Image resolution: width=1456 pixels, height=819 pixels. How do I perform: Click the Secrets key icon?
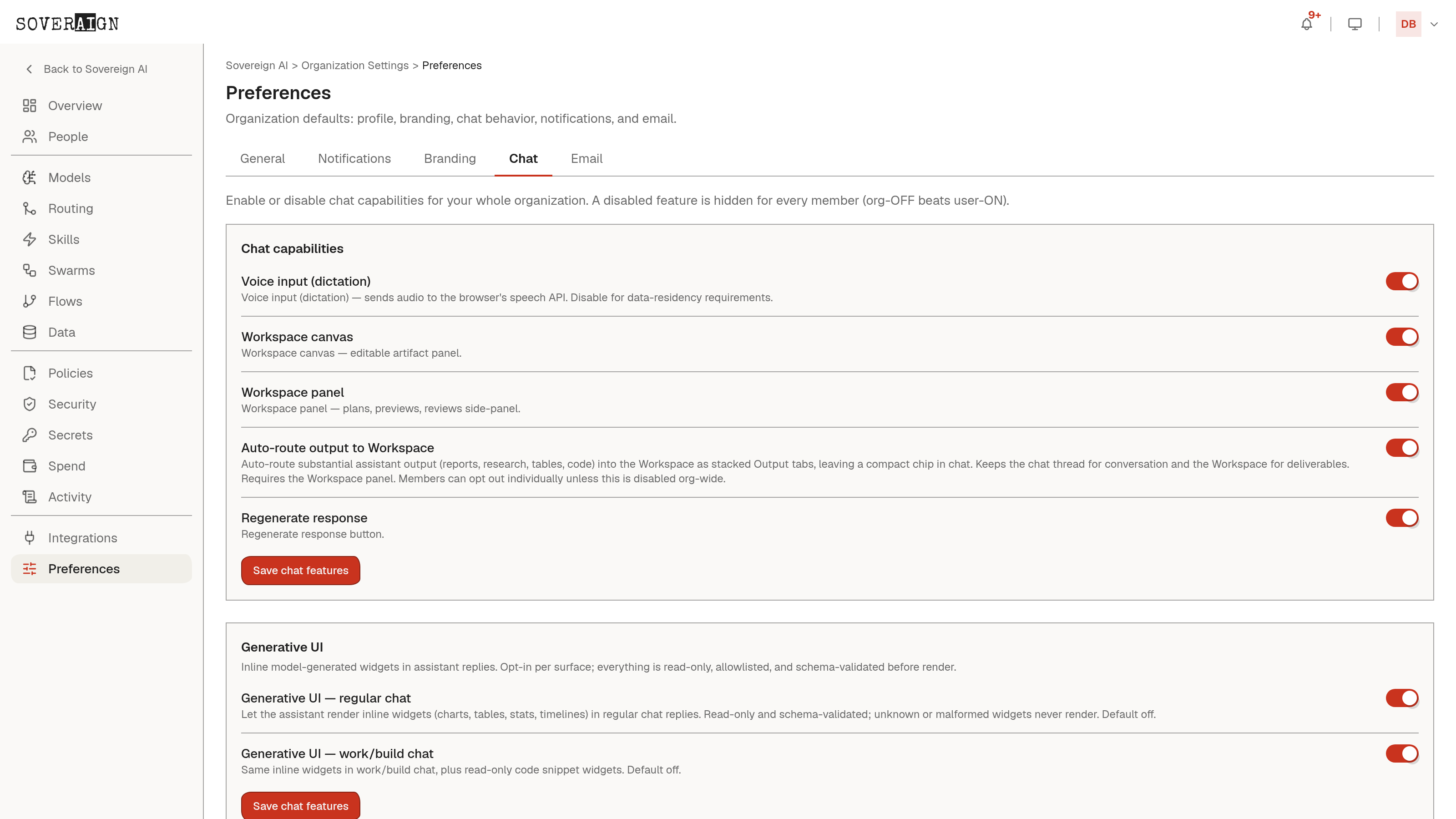pos(30,435)
